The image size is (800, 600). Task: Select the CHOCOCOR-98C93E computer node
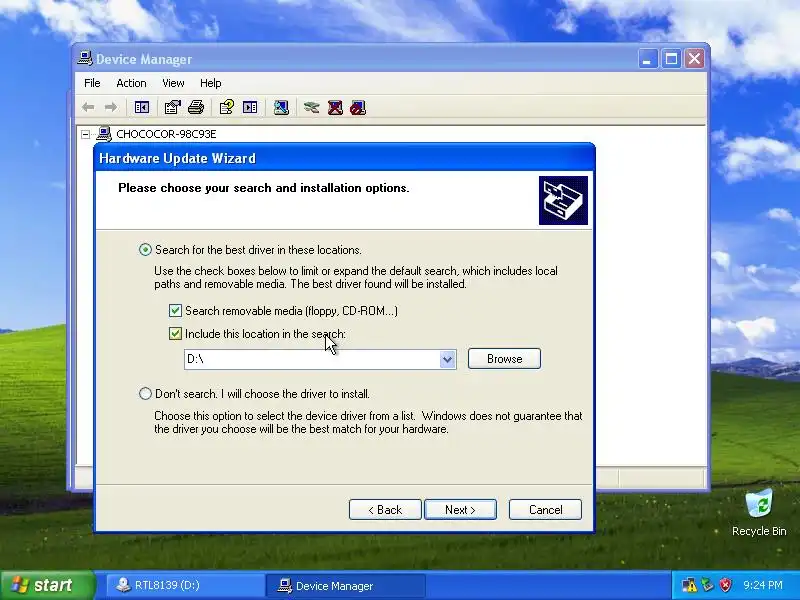[166, 134]
